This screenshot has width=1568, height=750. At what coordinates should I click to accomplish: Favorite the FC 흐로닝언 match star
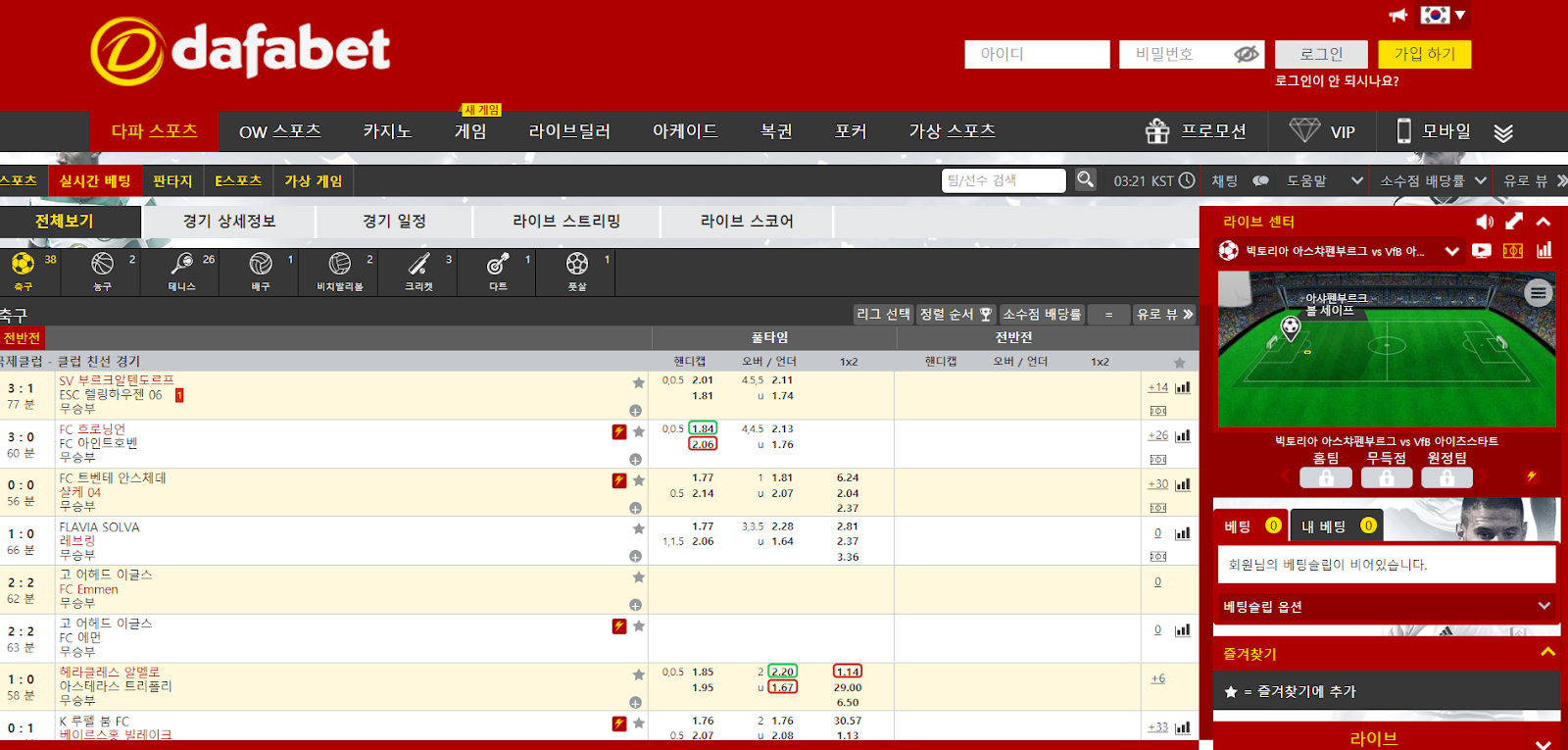click(639, 431)
